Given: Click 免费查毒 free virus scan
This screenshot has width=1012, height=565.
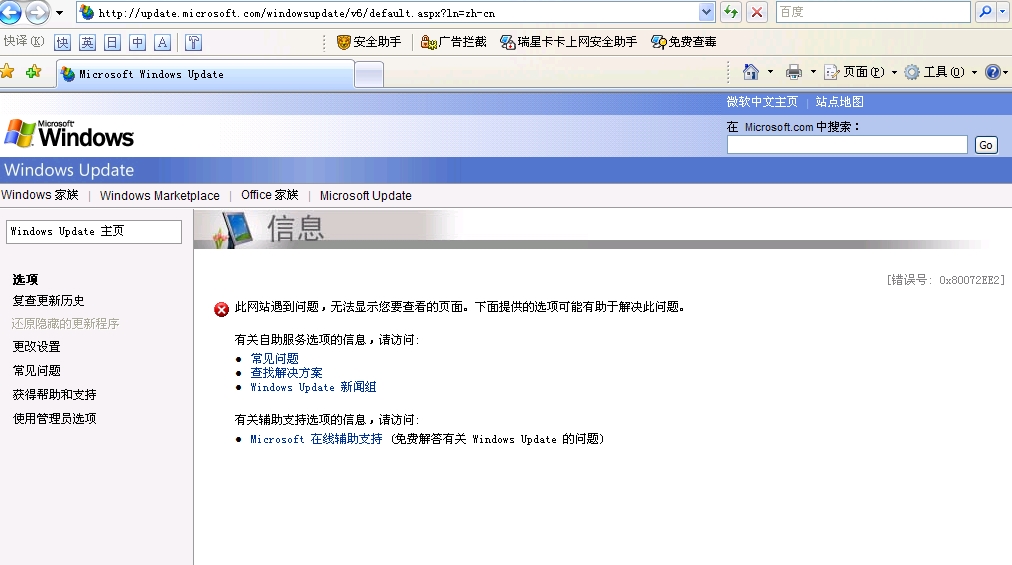Looking at the screenshot, I should pyautogui.click(x=684, y=42).
